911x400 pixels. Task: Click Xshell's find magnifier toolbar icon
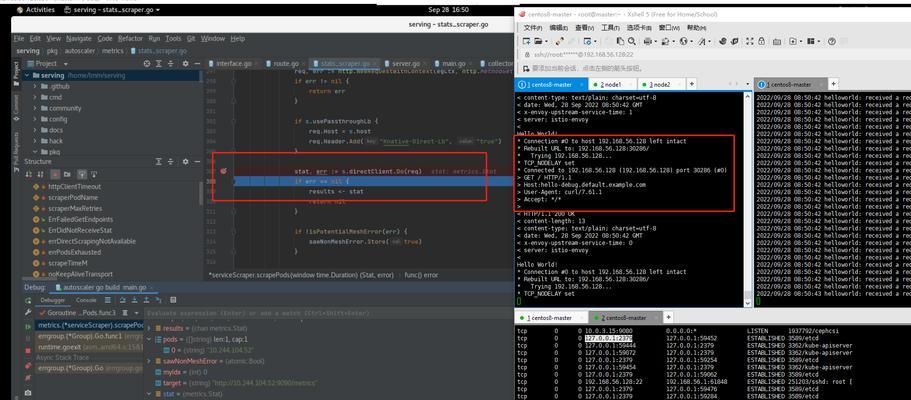click(x=632, y=41)
